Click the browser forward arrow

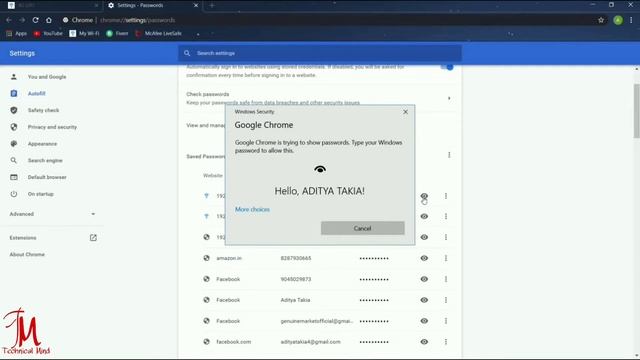point(22,20)
